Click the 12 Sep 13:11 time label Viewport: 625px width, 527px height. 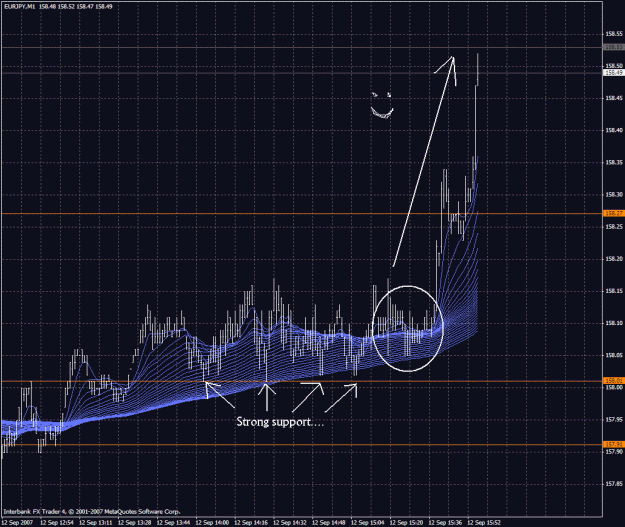95,522
